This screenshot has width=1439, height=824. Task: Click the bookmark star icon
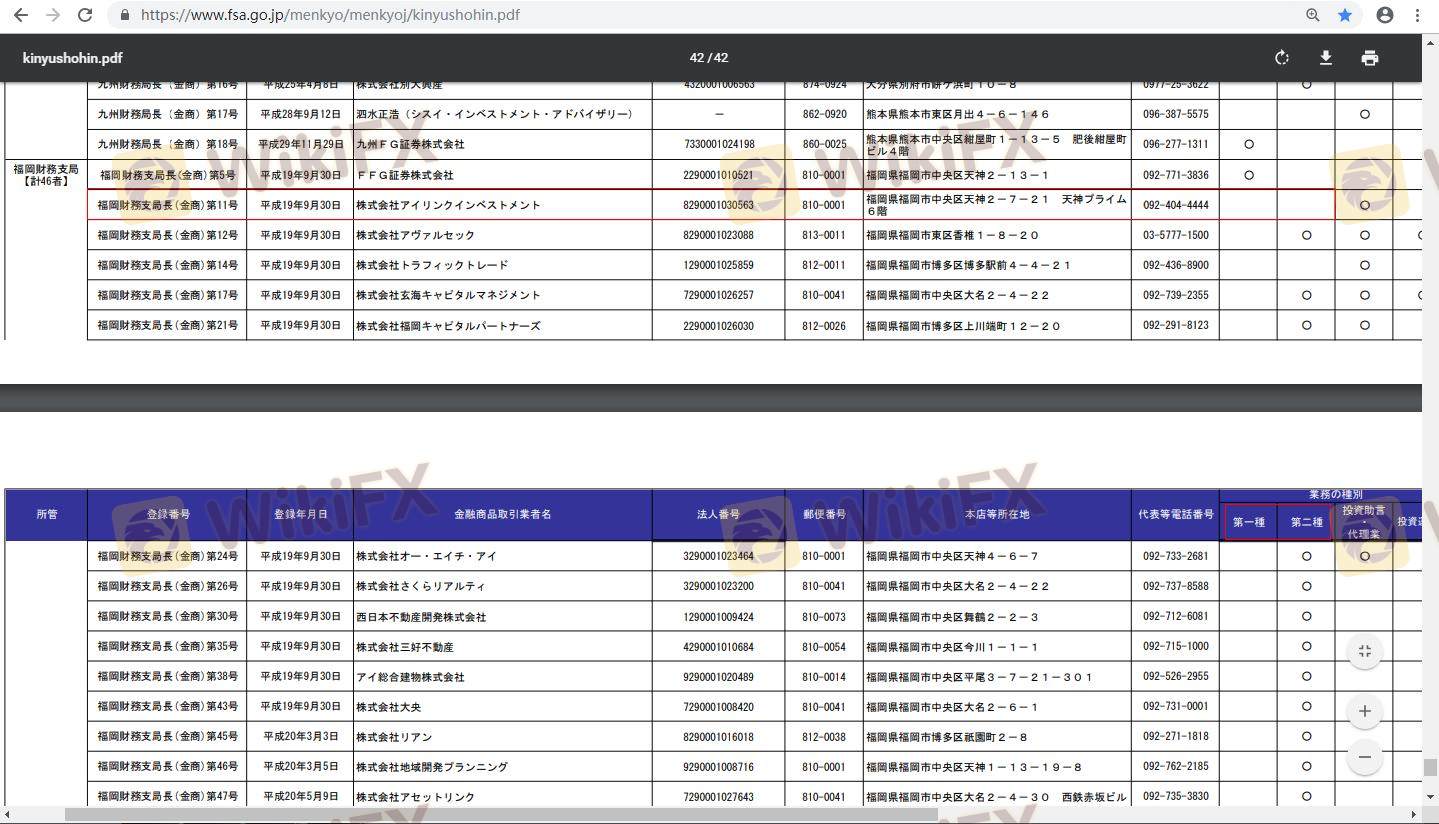[1345, 15]
